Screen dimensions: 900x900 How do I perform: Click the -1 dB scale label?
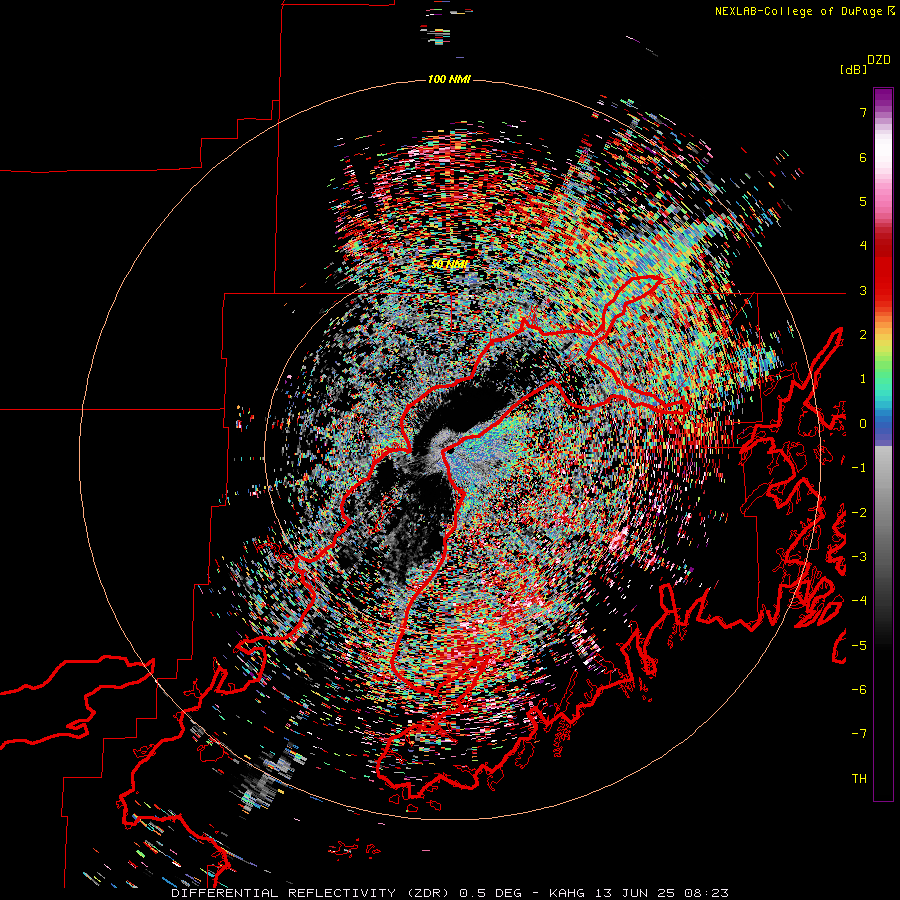tap(859, 468)
